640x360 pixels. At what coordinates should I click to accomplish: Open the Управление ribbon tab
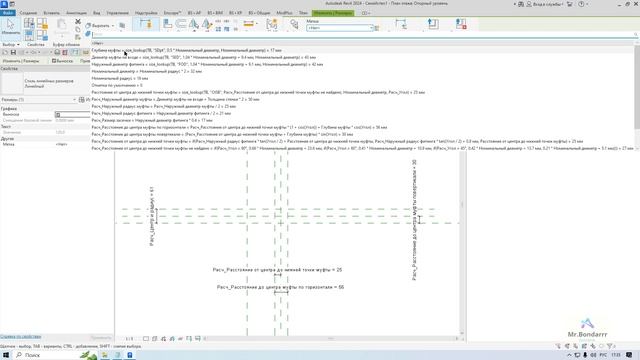(x=118, y=13)
